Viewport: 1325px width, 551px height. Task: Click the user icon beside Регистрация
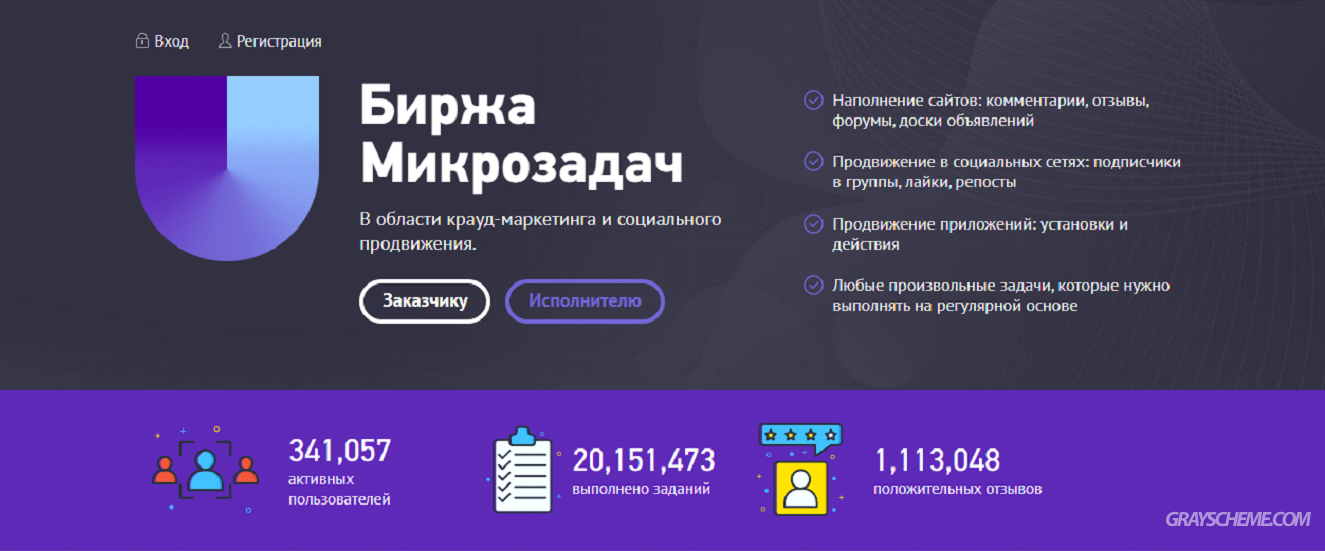[225, 42]
